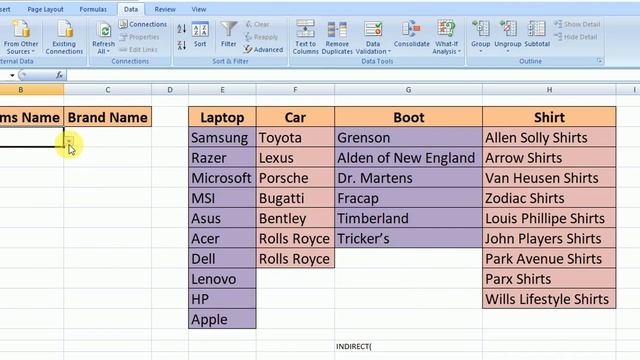
Task: Select the Data ribbon tab
Action: click(131, 9)
